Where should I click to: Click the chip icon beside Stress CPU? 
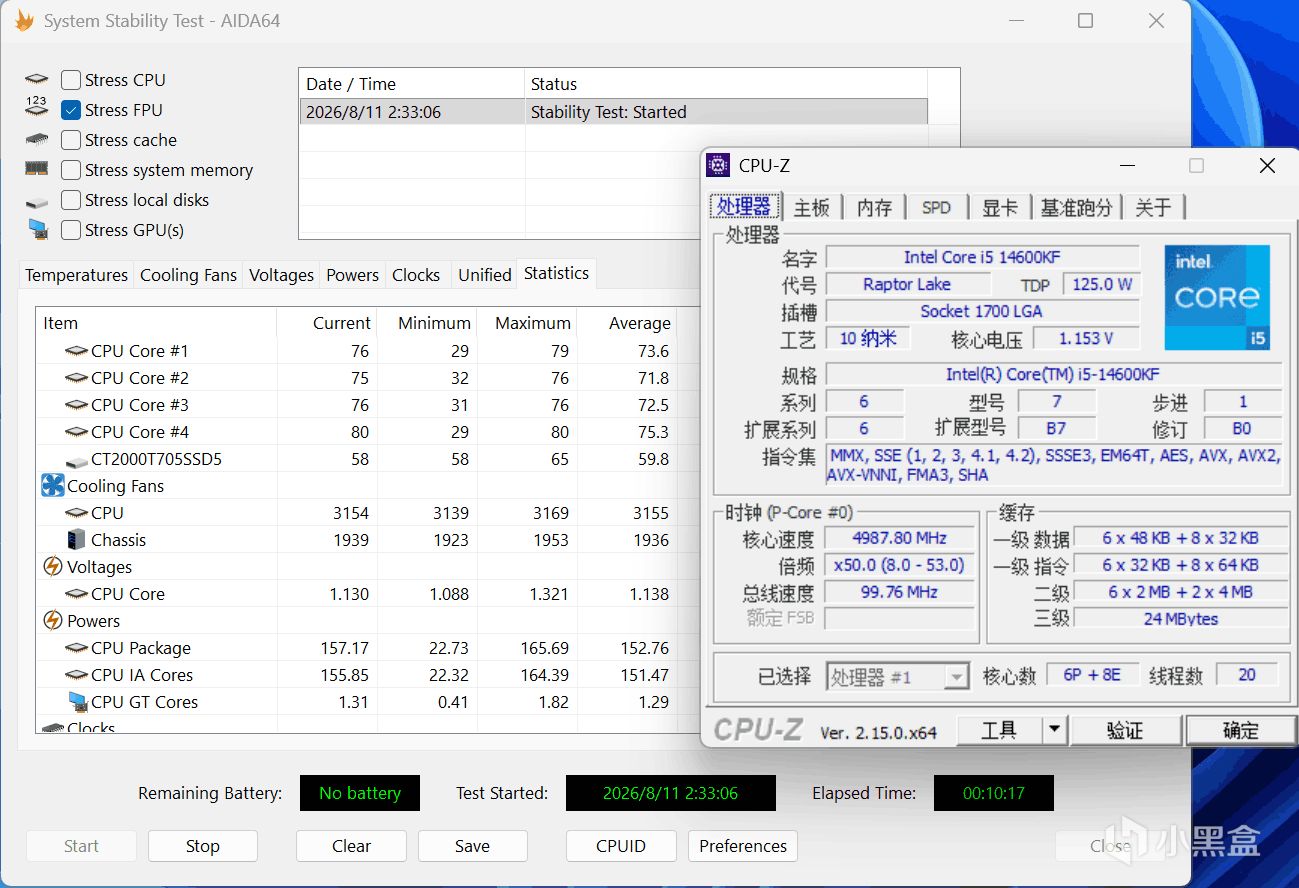(37, 80)
